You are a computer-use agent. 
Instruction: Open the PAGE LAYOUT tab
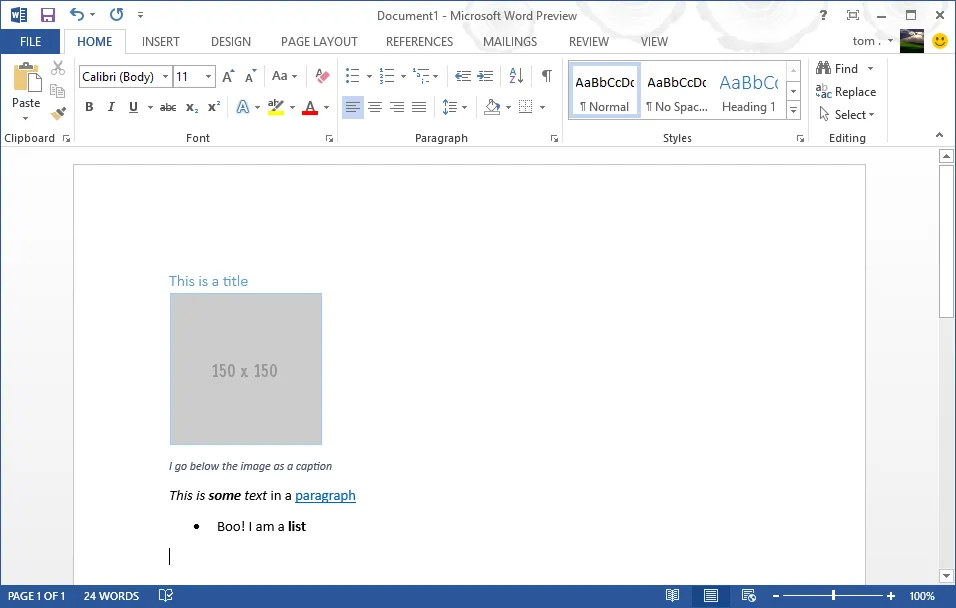pos(319,42)
